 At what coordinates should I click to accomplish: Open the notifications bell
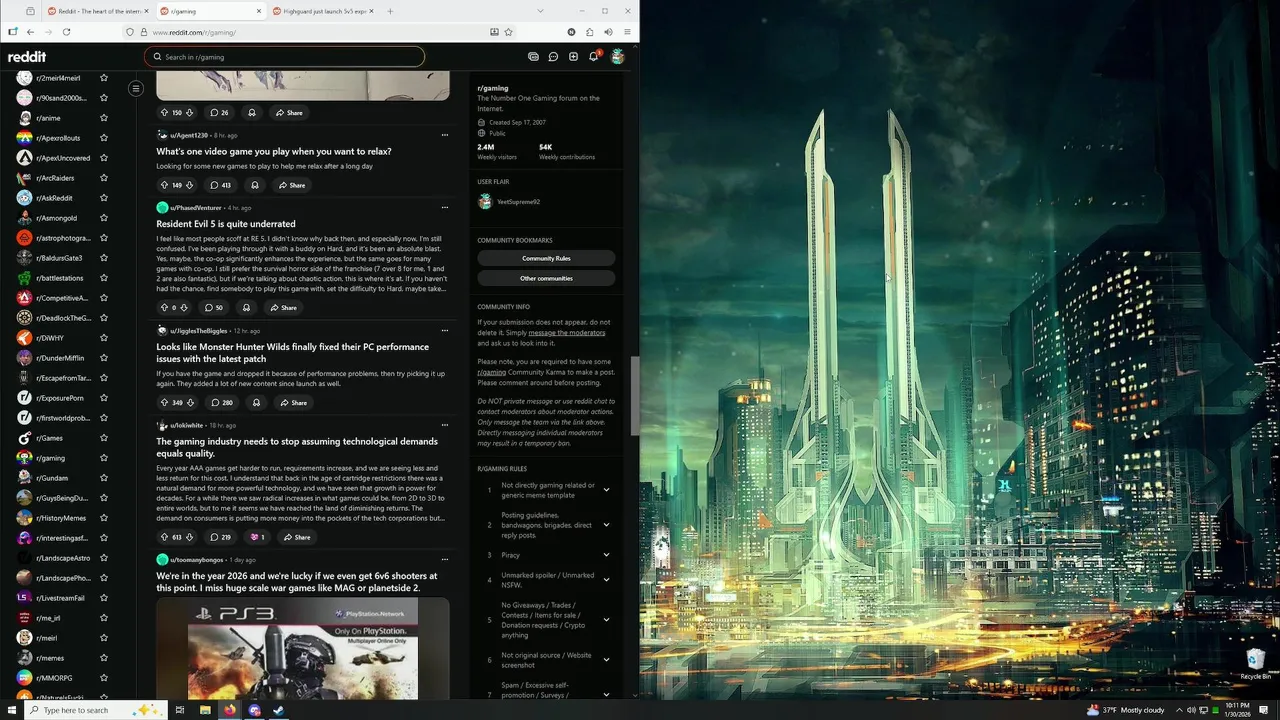[x=593, y=57]
